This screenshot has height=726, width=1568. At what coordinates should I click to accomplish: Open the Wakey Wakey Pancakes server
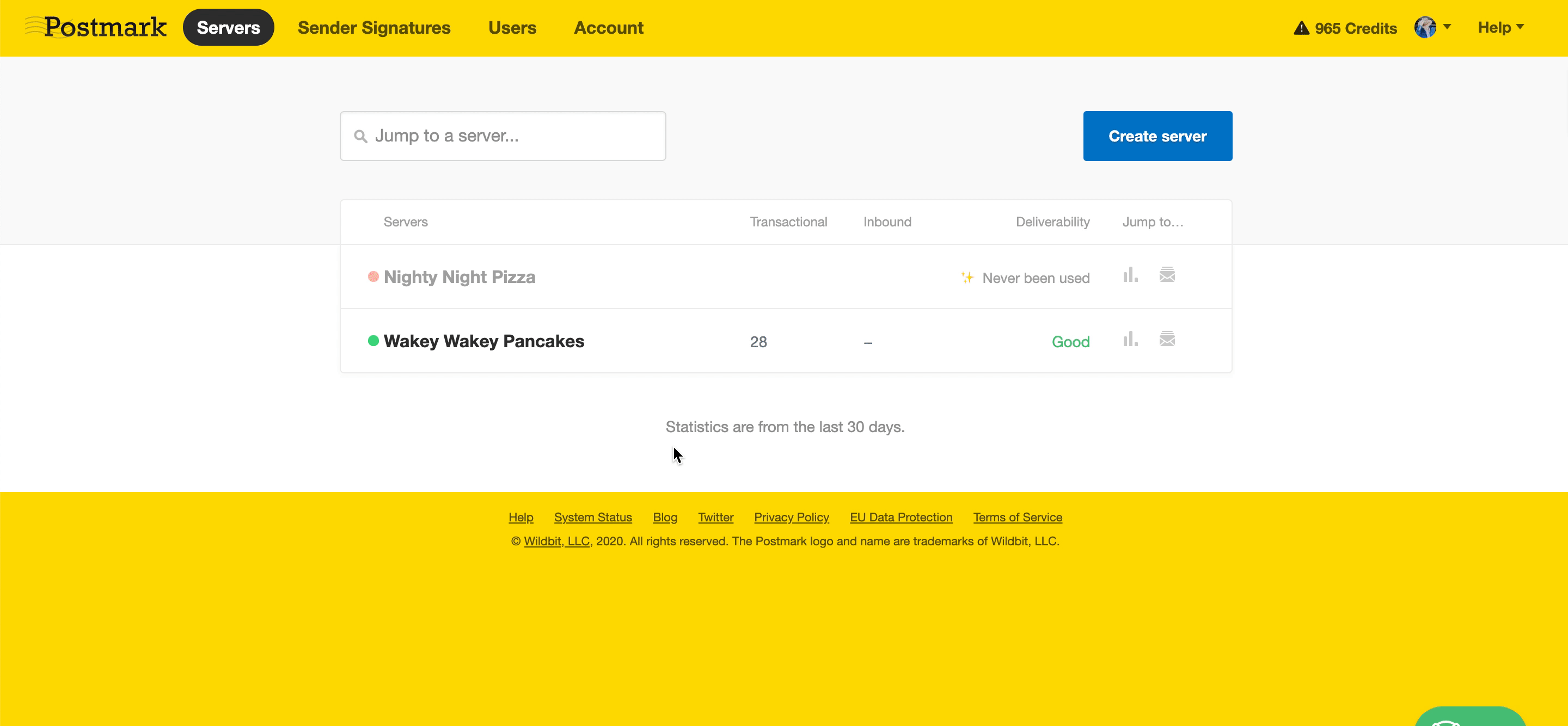point(483,341)
